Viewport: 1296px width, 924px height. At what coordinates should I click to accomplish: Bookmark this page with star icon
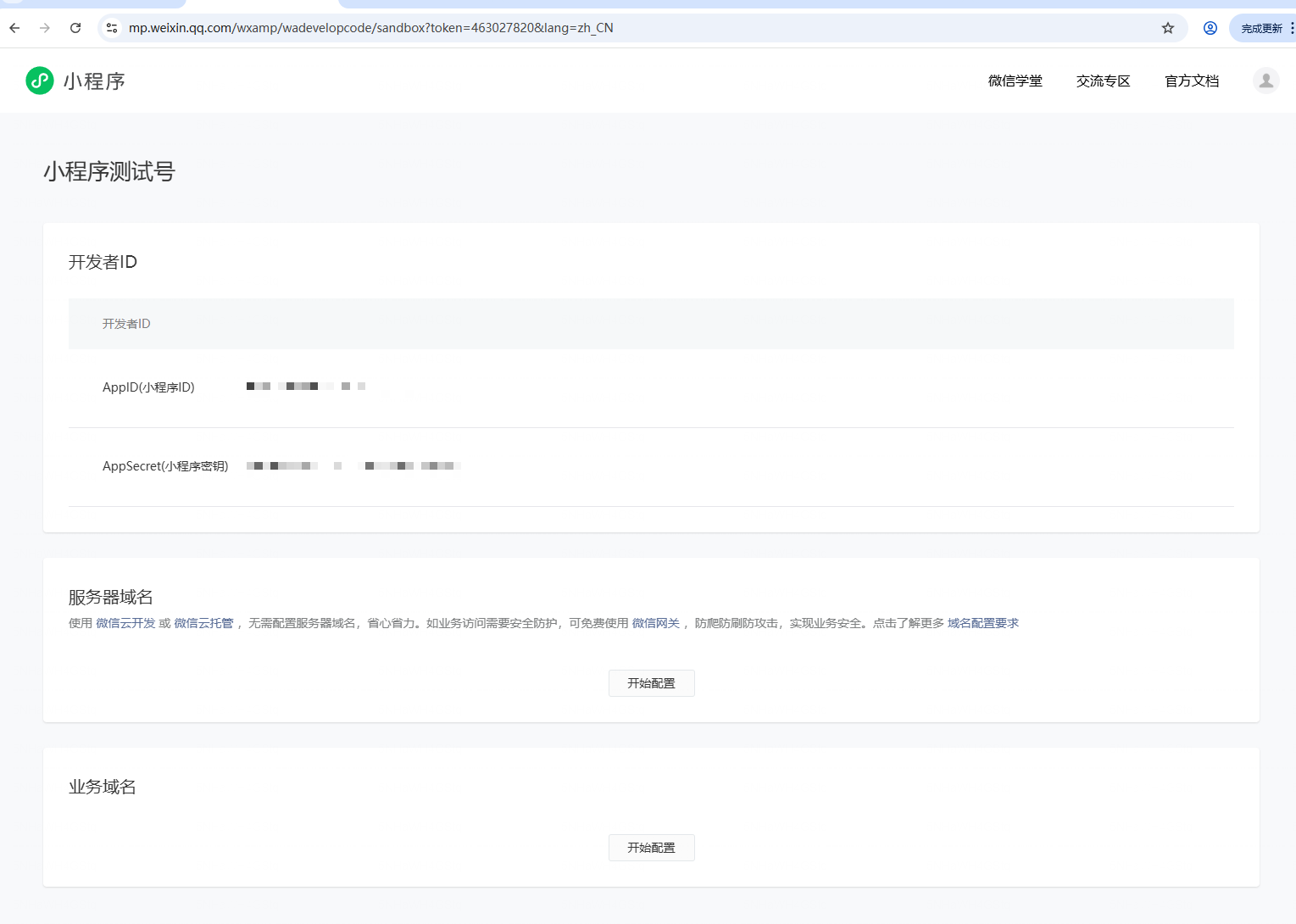point(1168,28)
